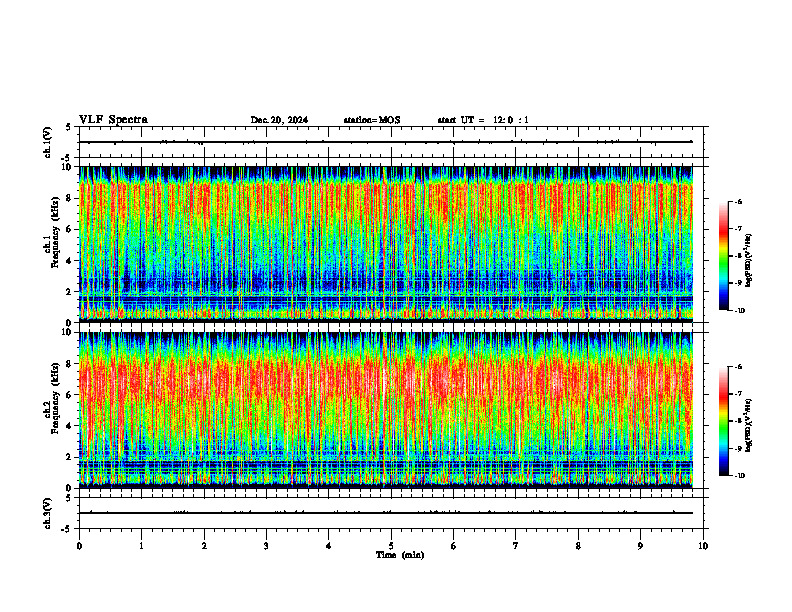Screen dimensions: 792x612
Task: Click the '-8' tick on ch.1 color bar
Action: (738, 256)
